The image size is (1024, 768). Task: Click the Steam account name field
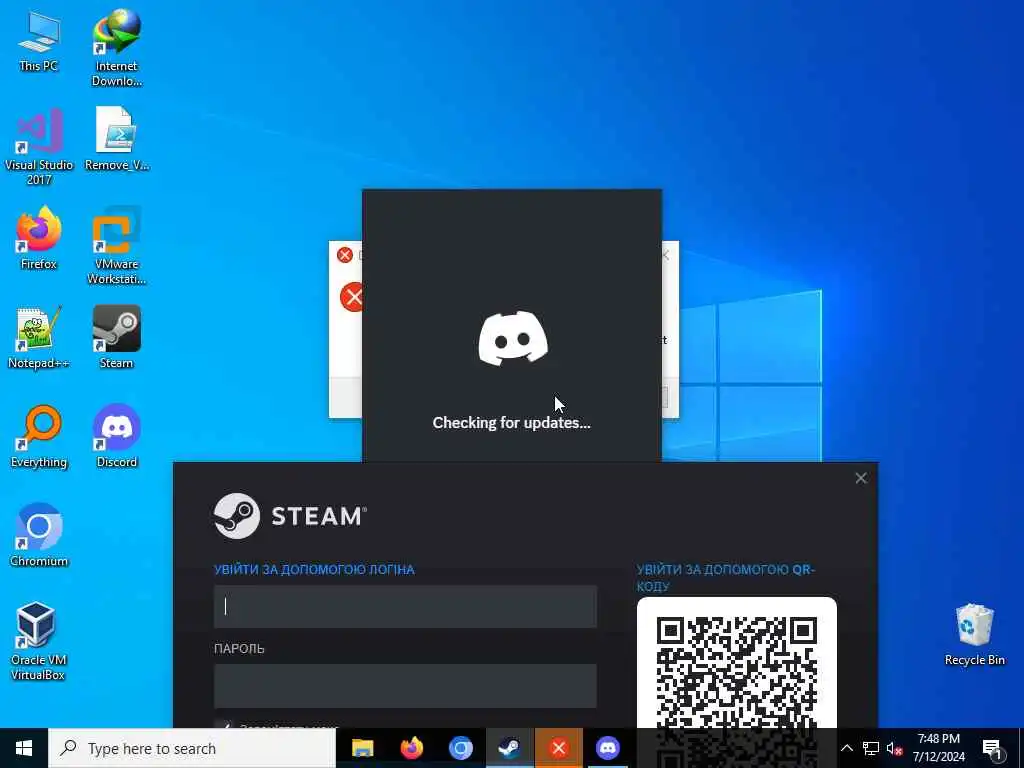tap(405, 607)
